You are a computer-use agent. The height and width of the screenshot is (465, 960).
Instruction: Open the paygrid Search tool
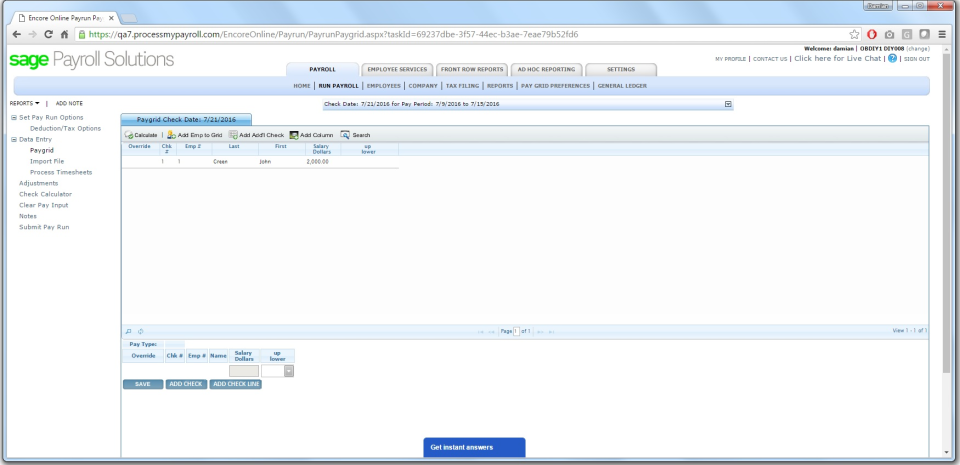tap(345, 135)
